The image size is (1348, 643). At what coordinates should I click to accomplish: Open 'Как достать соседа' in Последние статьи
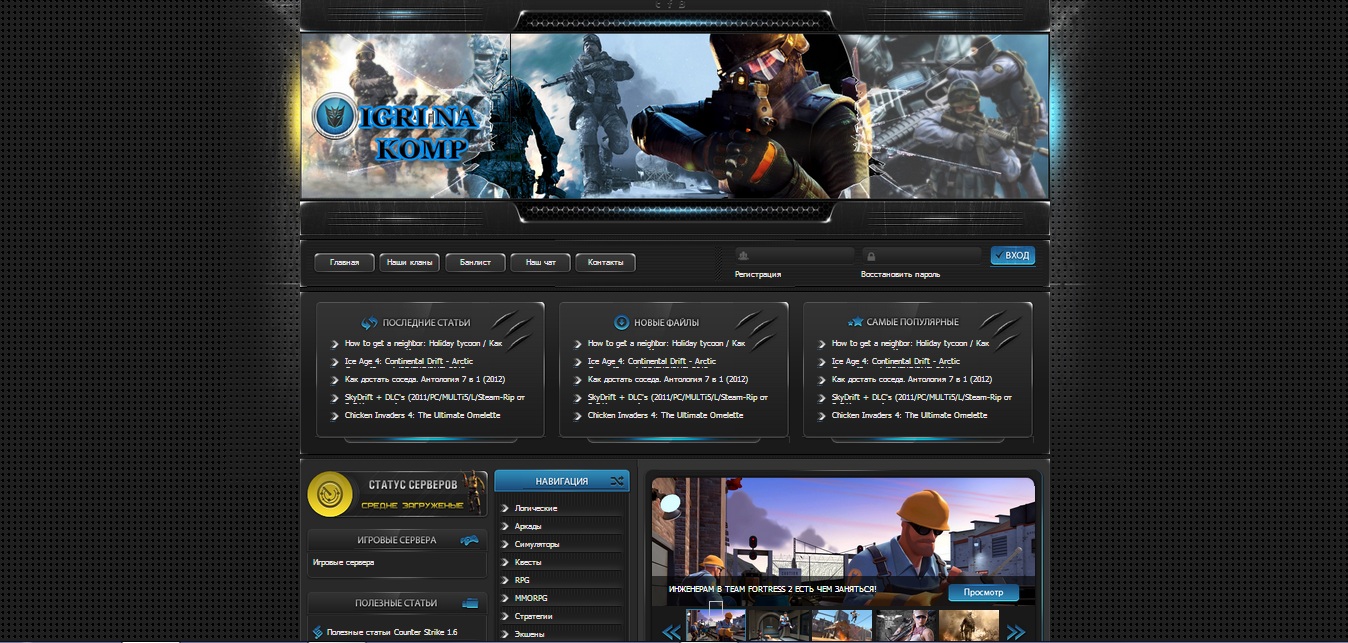coord(425,379)
